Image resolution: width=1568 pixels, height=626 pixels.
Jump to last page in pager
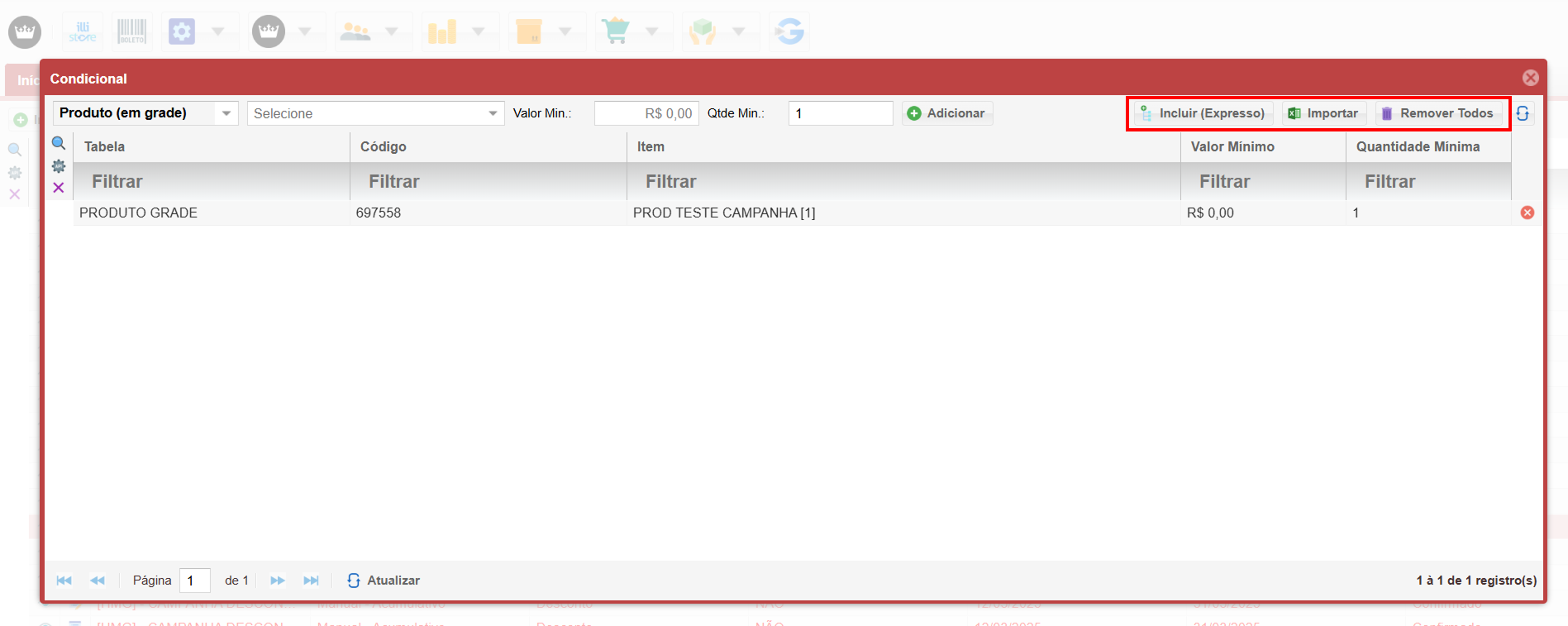pyautogui.click(x=311, y=581)
